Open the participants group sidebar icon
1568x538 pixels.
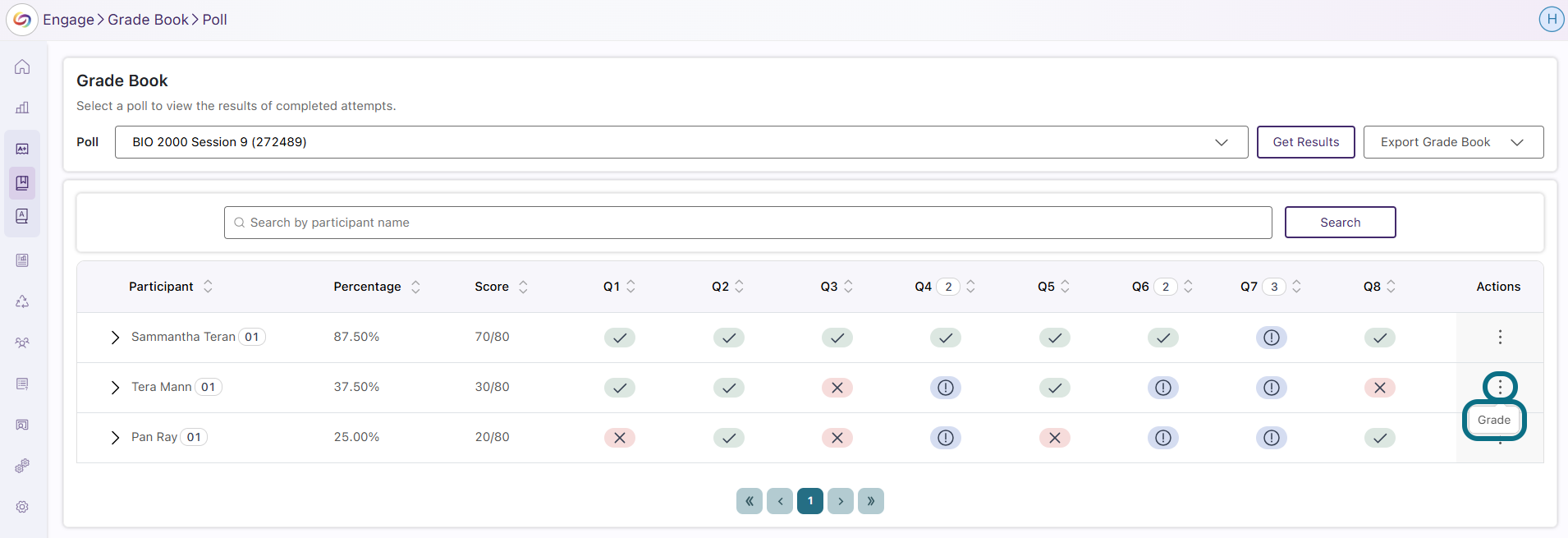(22, 343)
